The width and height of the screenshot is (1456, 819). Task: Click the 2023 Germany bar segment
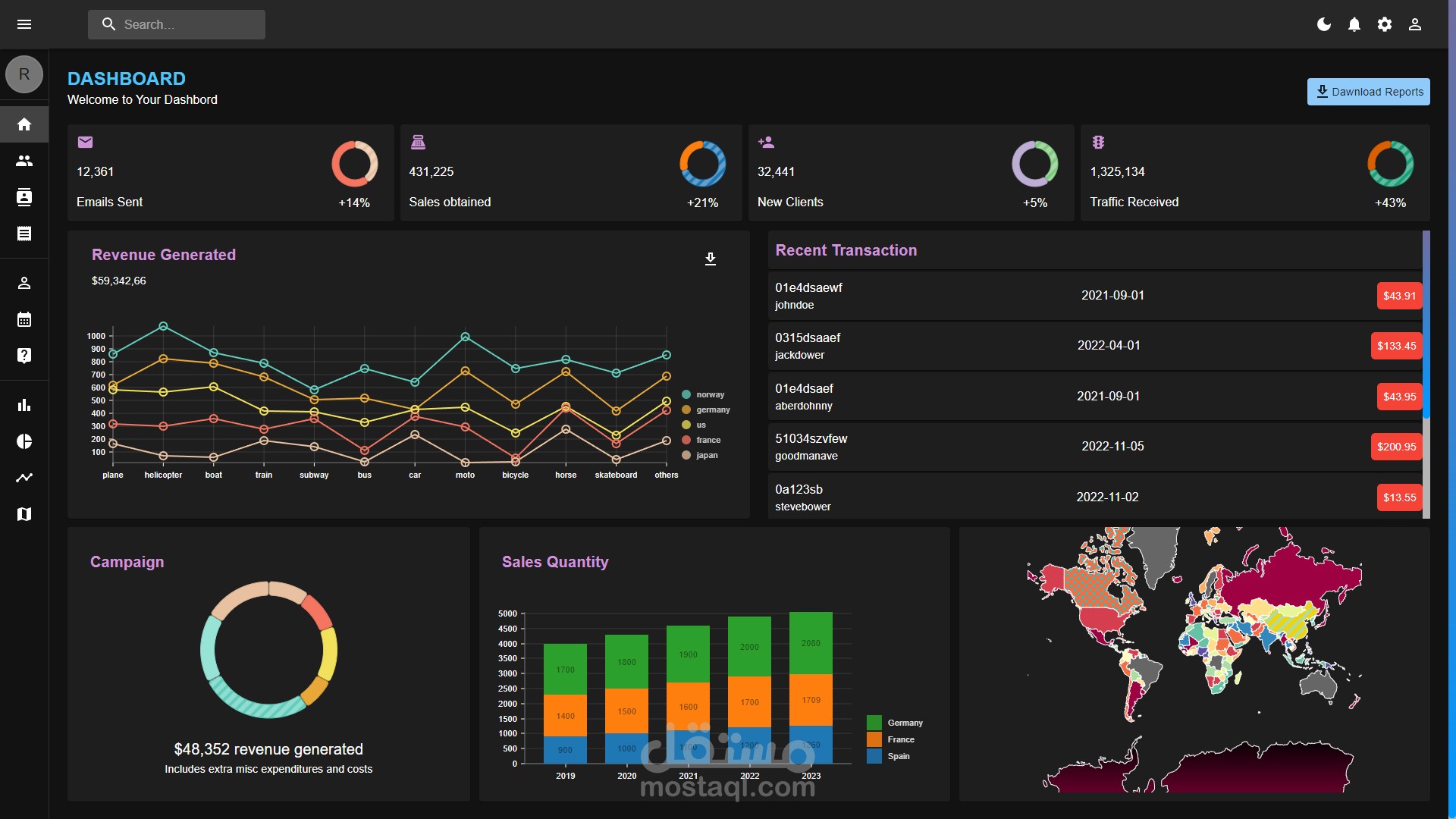pyautogui.click(x=811, y=643)
